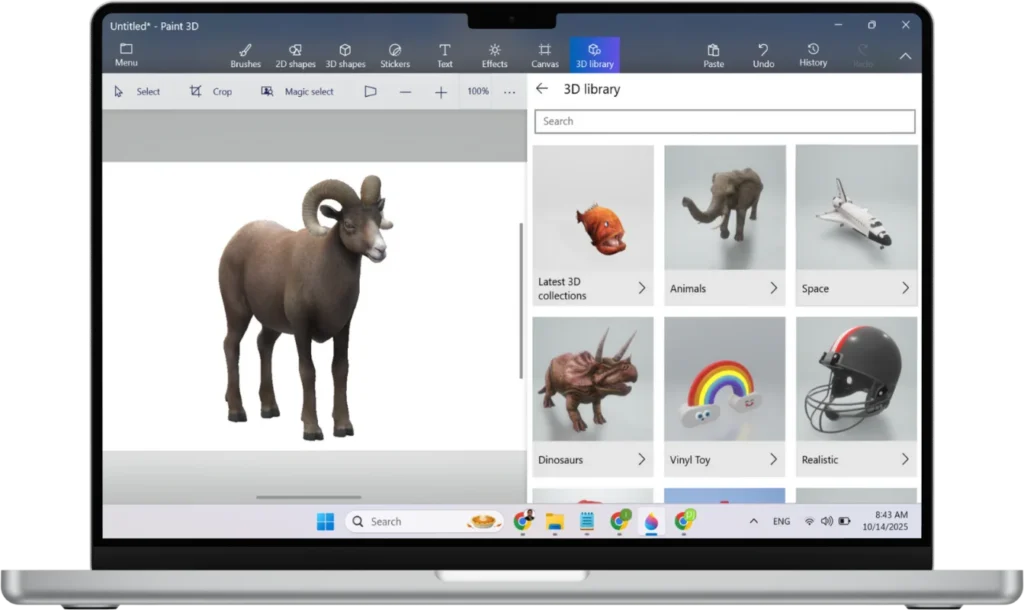Switch to the 3D library tab

pos(594,55)
